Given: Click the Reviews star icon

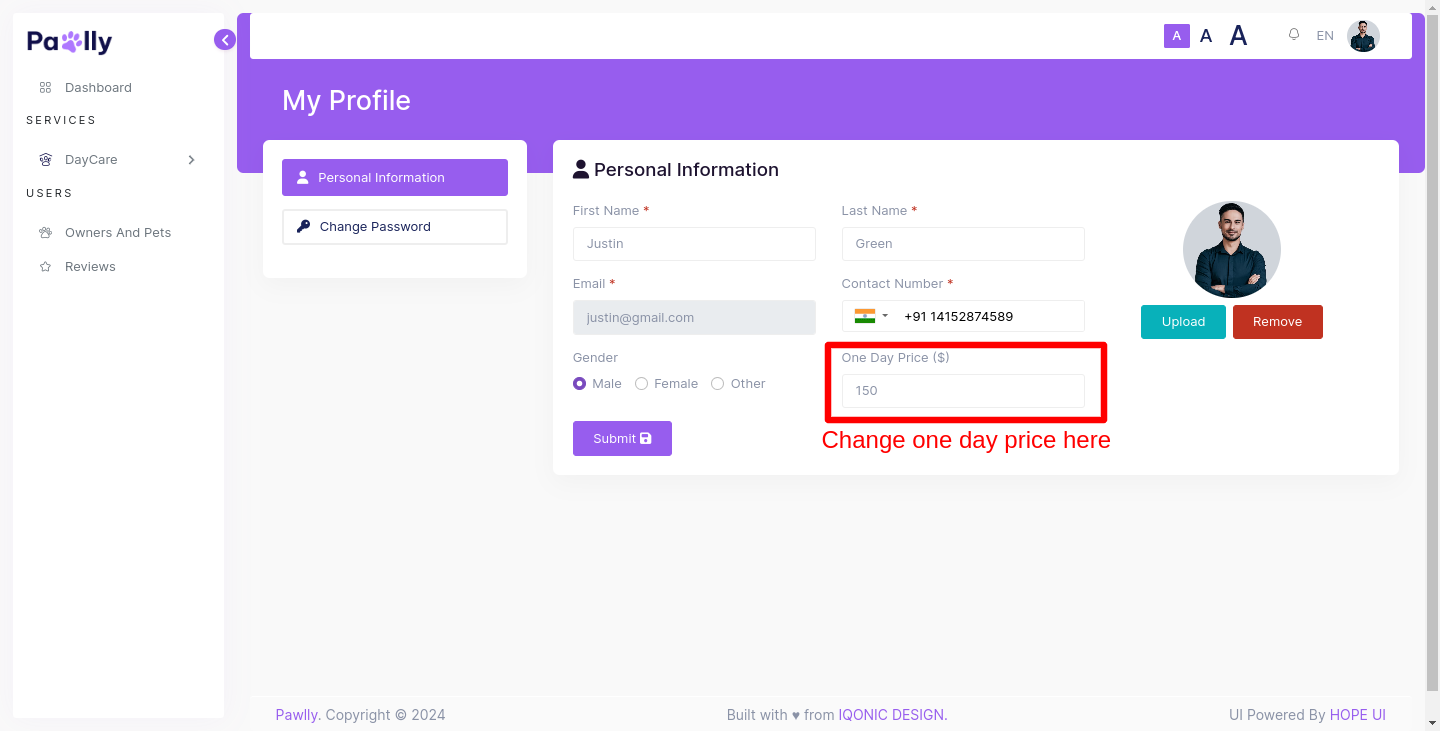Looking at the screenshot, I should pos(45,267).
